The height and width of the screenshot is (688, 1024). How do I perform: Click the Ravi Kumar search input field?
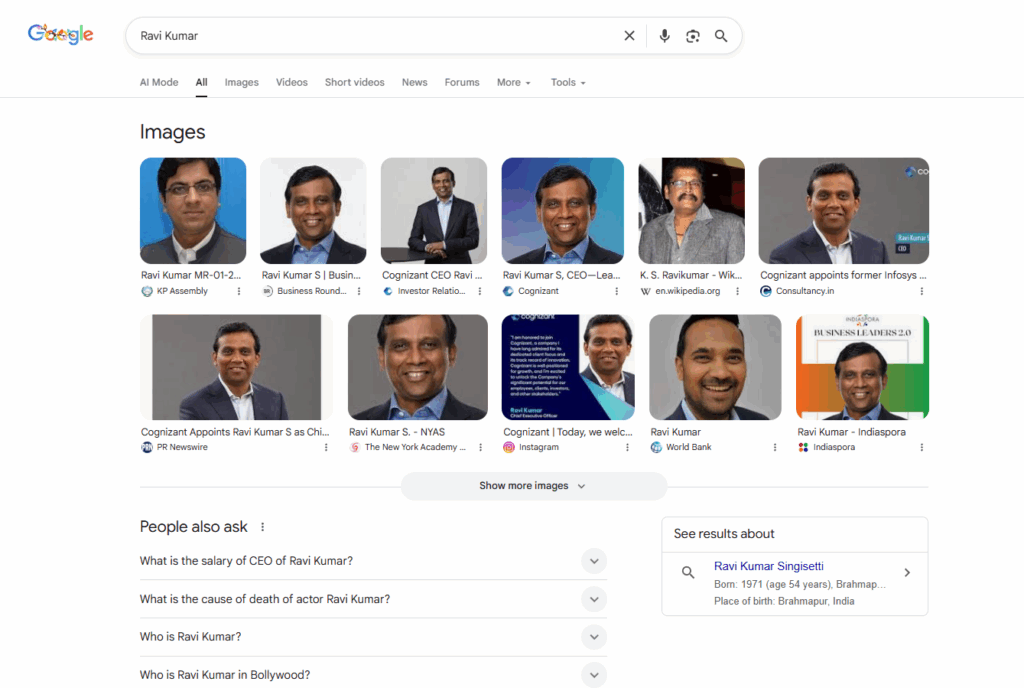(x=370, y=36)
